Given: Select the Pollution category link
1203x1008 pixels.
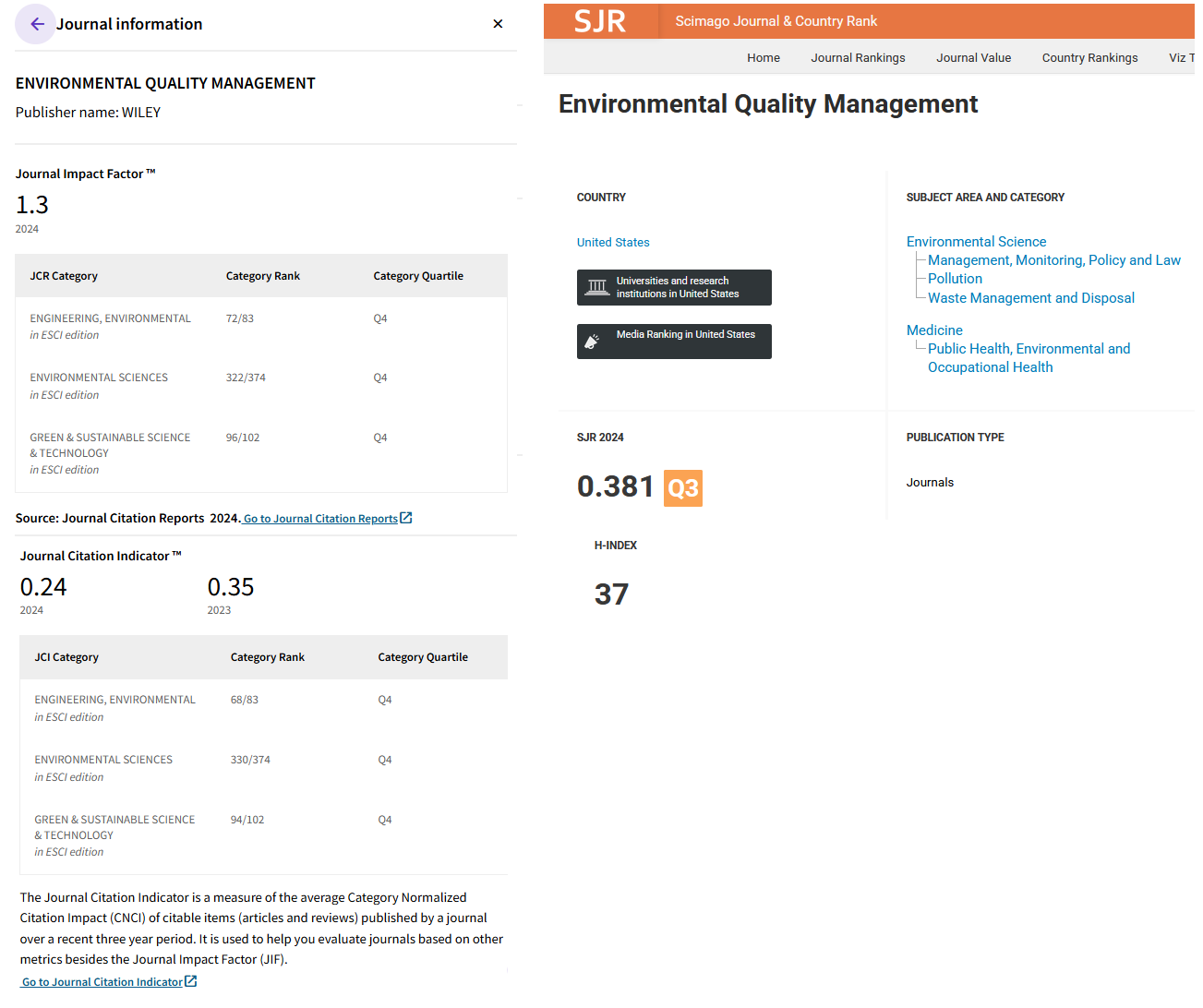Looking at the screenshot, I should click(x=955, y=279).
